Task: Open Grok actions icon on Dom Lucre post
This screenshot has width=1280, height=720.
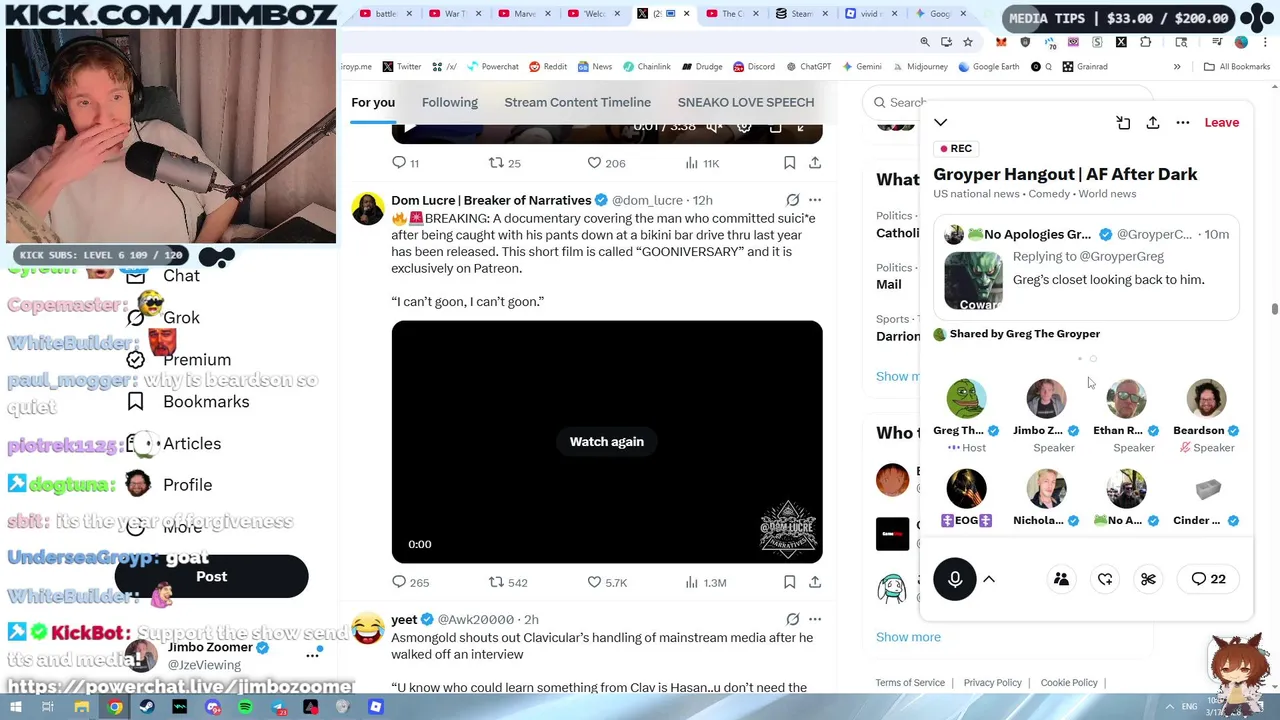Action: 793,200
